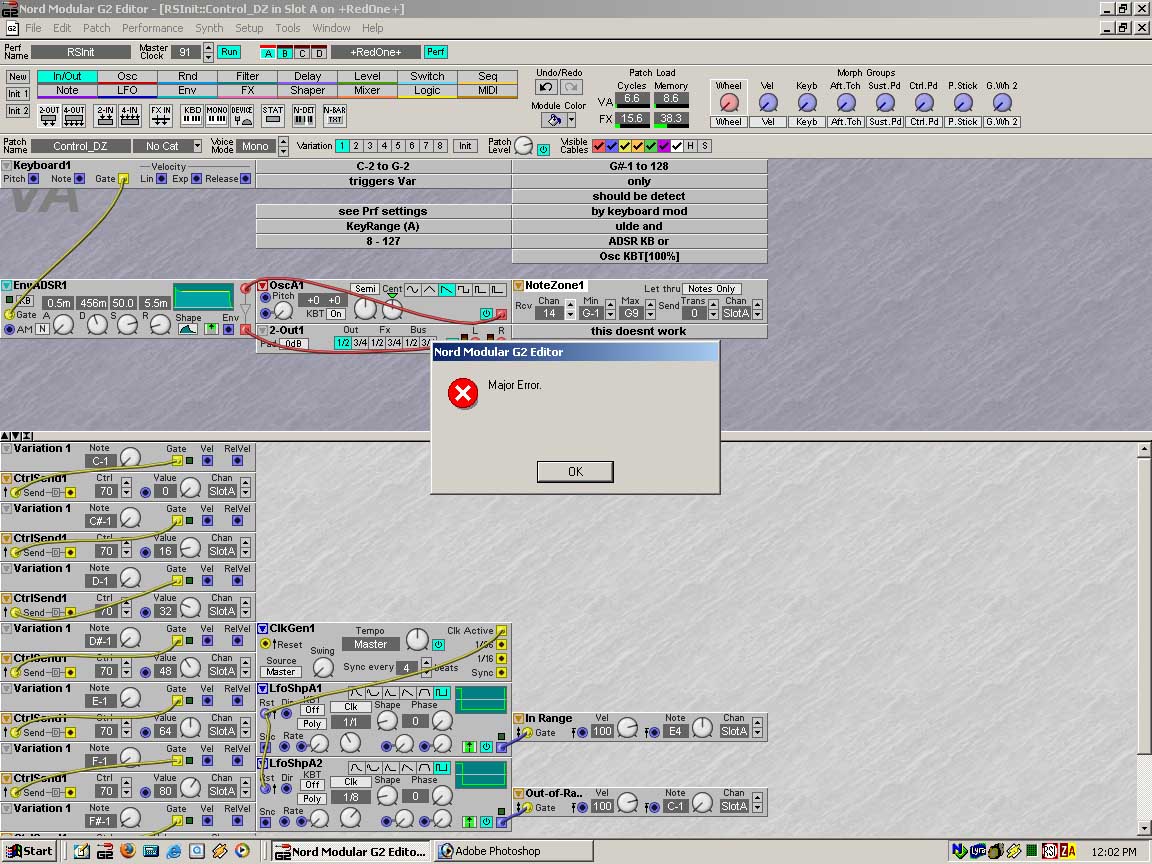Open Adobe Photoshop from the taskbar

[514, 851]
